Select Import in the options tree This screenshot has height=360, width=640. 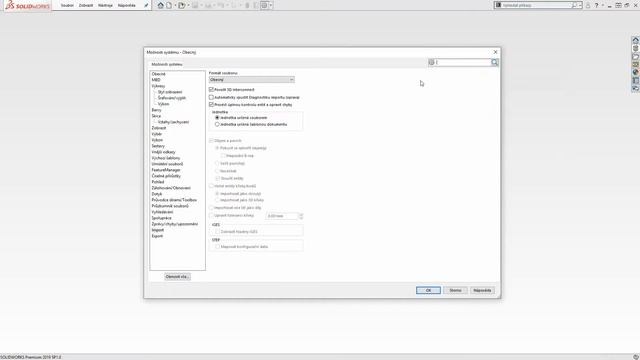point(158,230)
